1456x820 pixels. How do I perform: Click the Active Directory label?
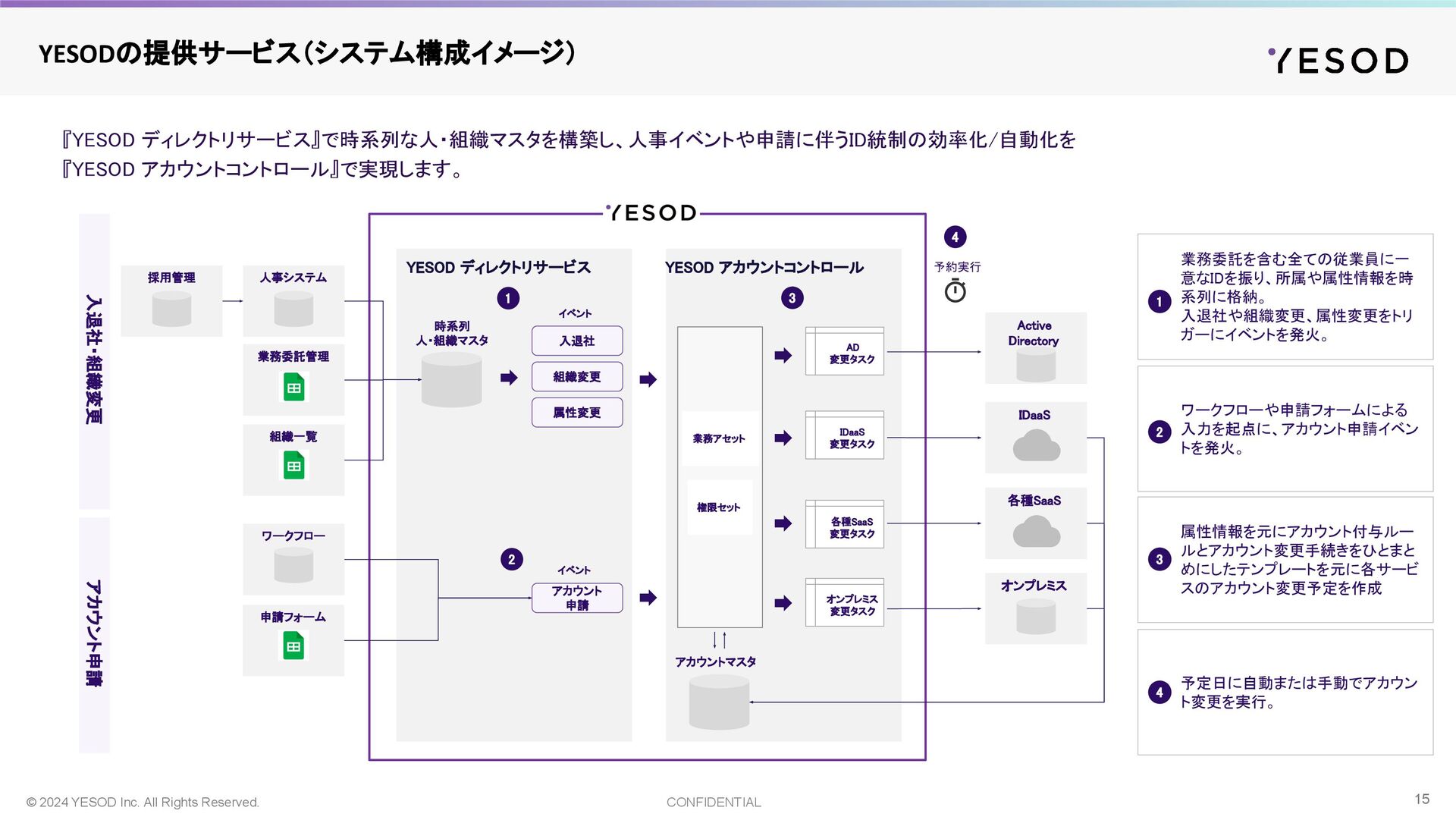[x=1034, y=333]
